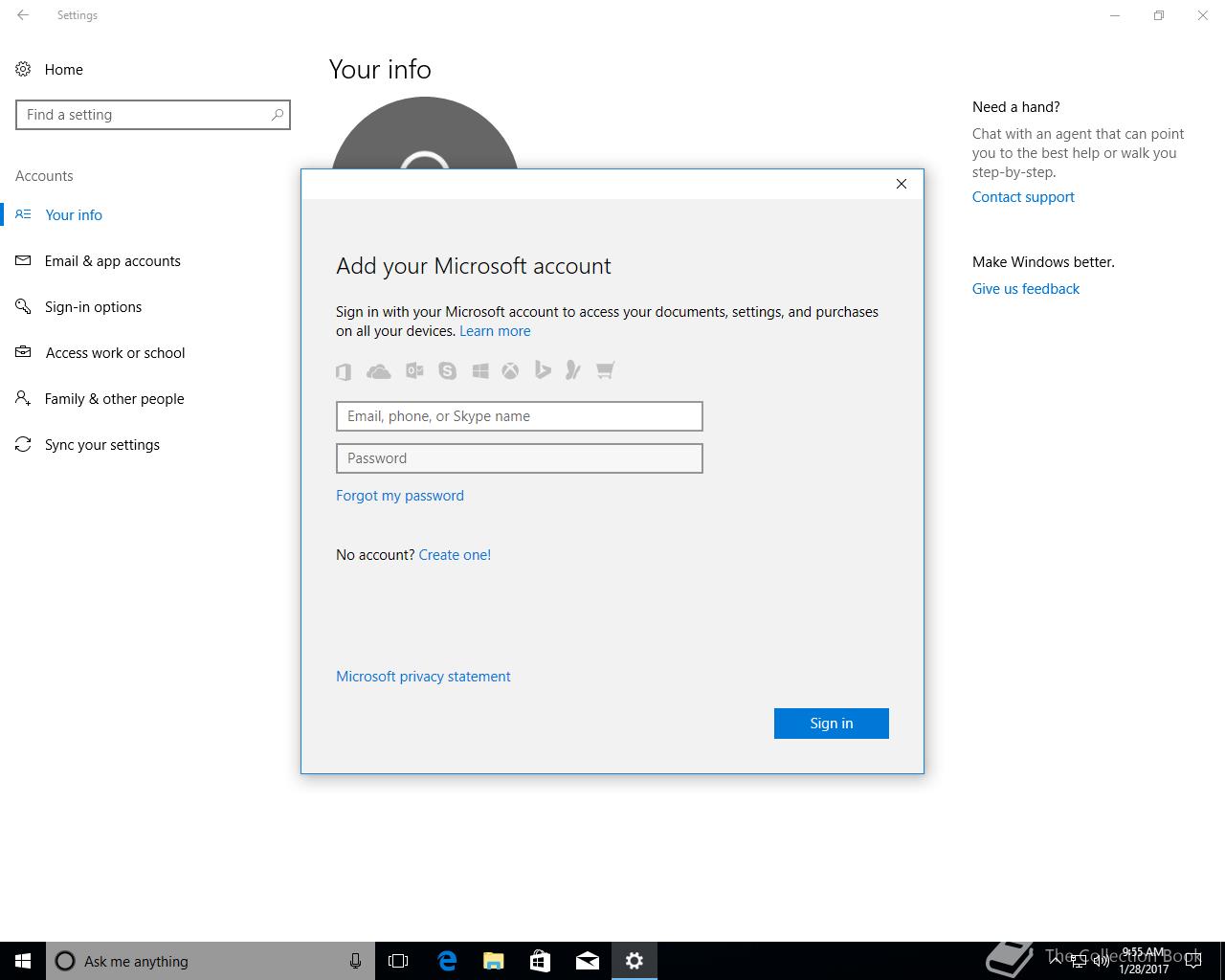Open Forgot my password link
Screen dimensions: 1225x980
point(400,496)
